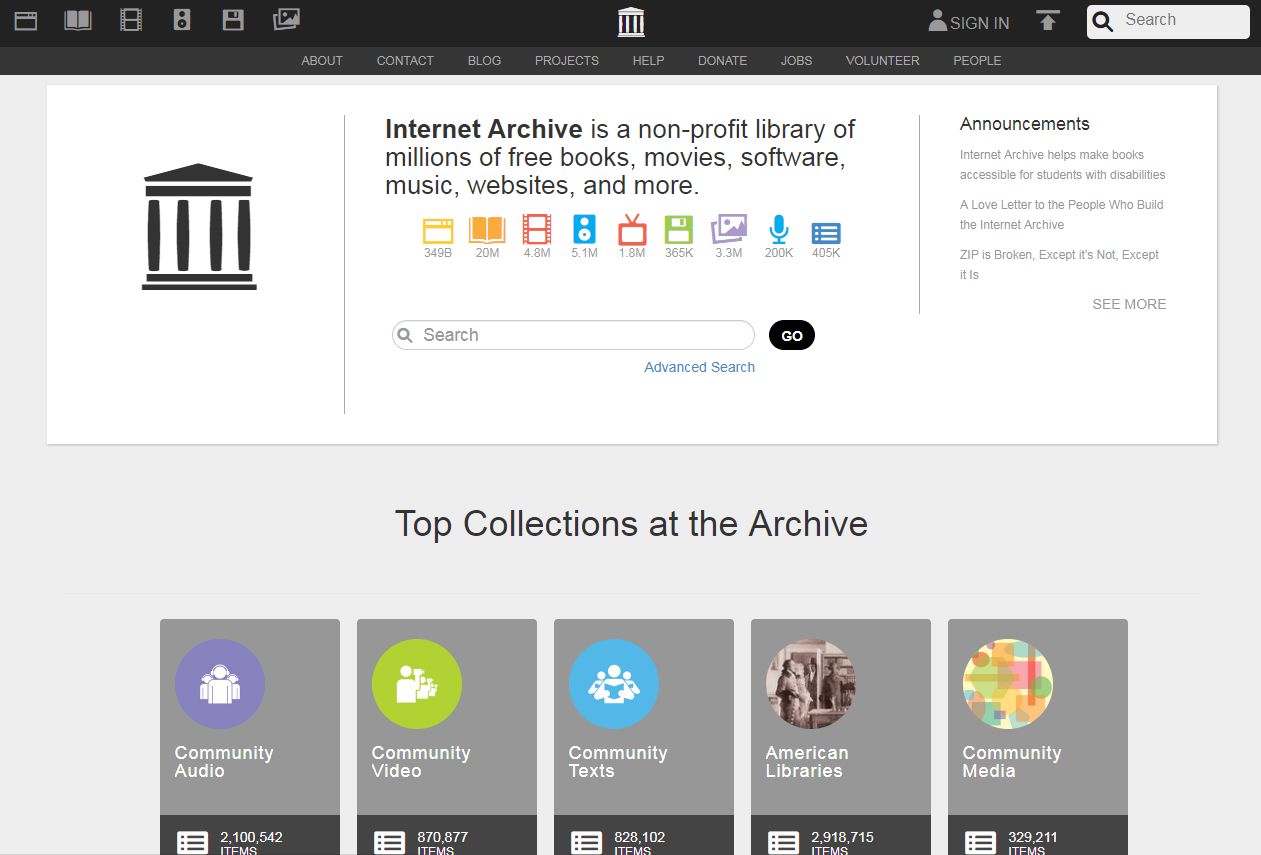Click the blue audio speaker icon (5.1M)
The height and width of the screenshot is (855, 1261).
(x=584, y=230)
